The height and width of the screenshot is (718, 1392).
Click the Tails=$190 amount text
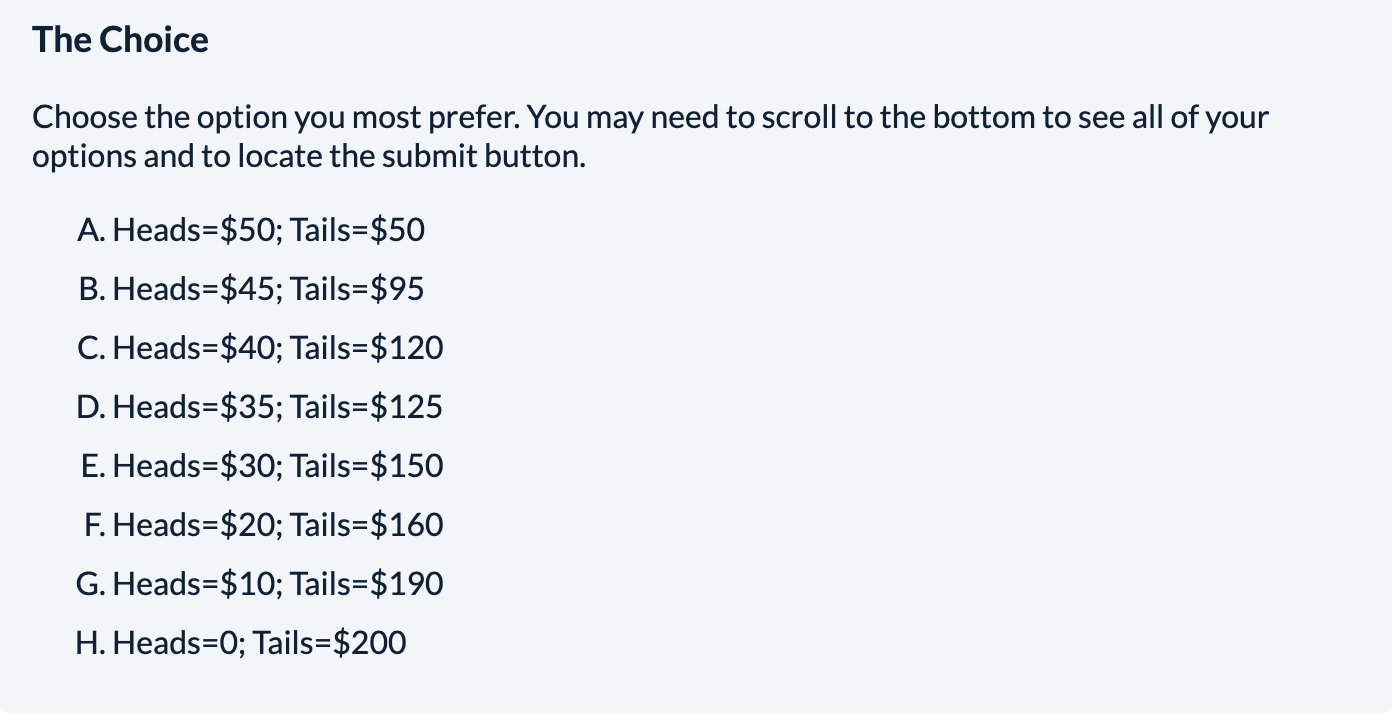point(367,585)
